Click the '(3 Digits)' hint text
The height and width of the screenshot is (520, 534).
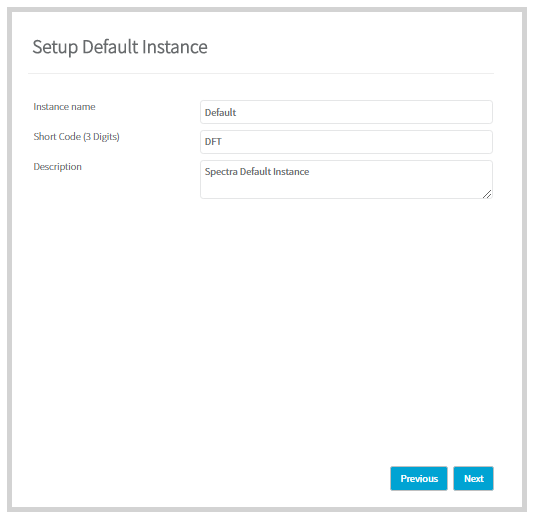point(101,137)
